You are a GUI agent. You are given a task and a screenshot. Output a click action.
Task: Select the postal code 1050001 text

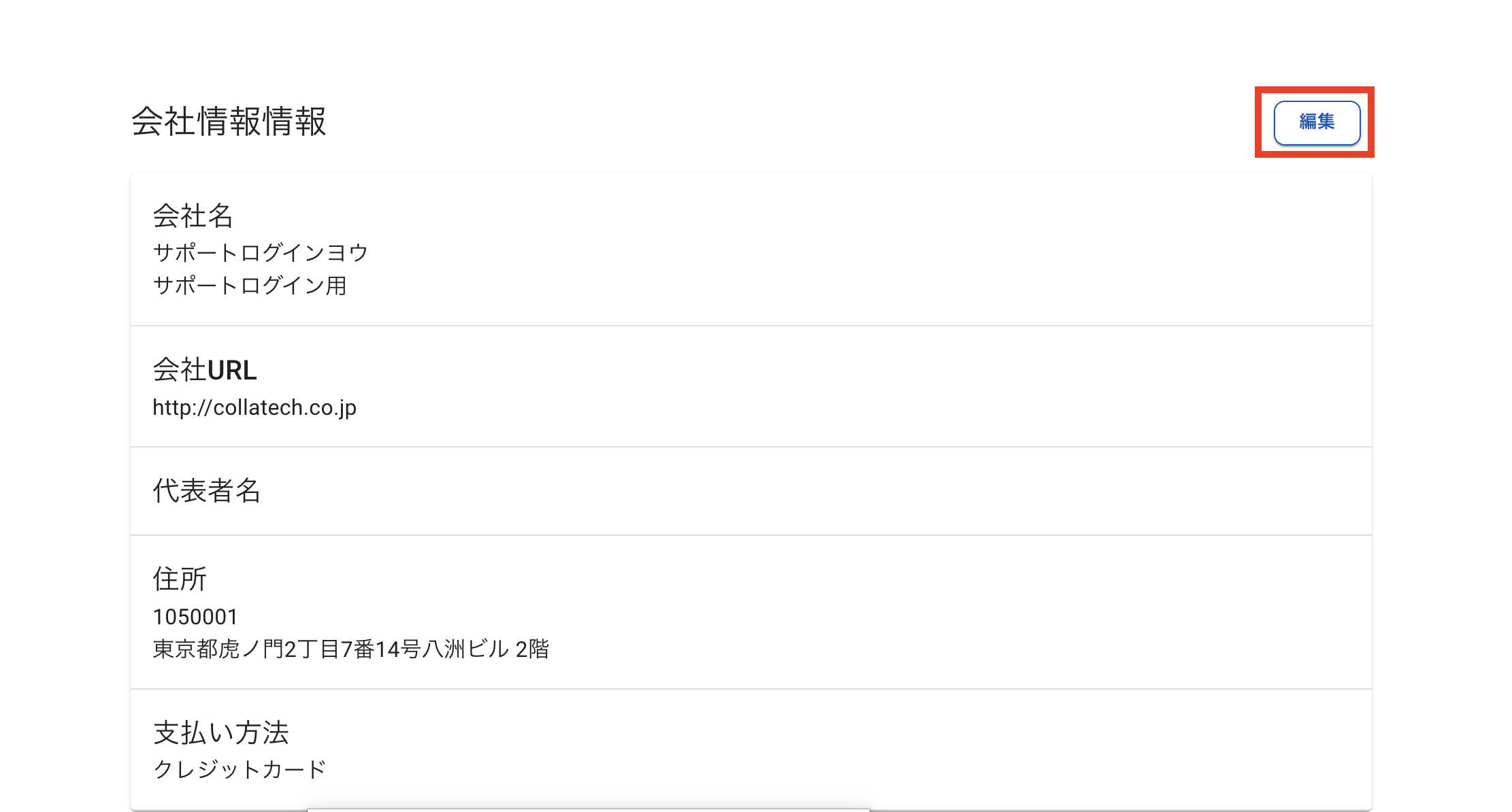tap(195, 616)
